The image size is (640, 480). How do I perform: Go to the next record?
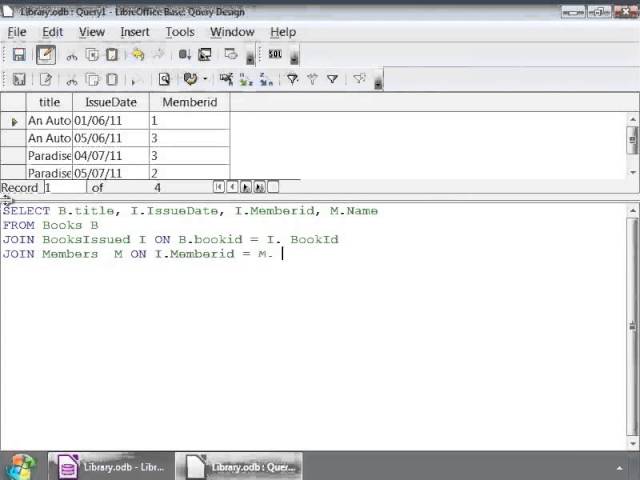click(246, 187)
